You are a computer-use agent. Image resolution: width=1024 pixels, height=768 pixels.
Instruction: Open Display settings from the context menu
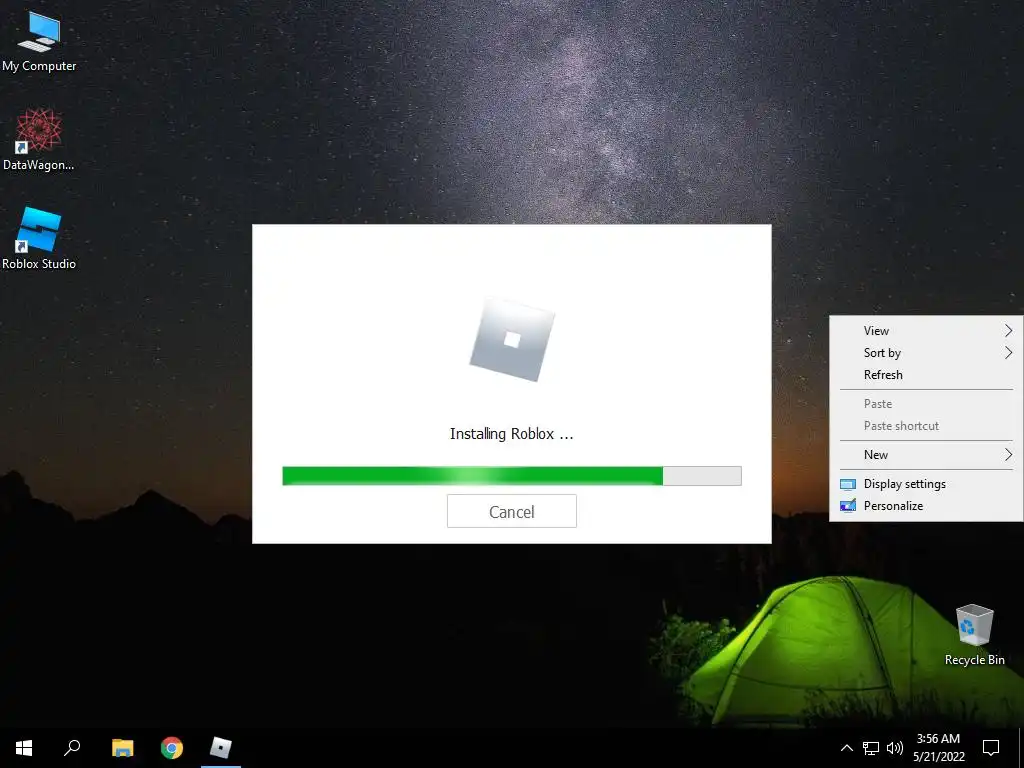tap(926, 484)
